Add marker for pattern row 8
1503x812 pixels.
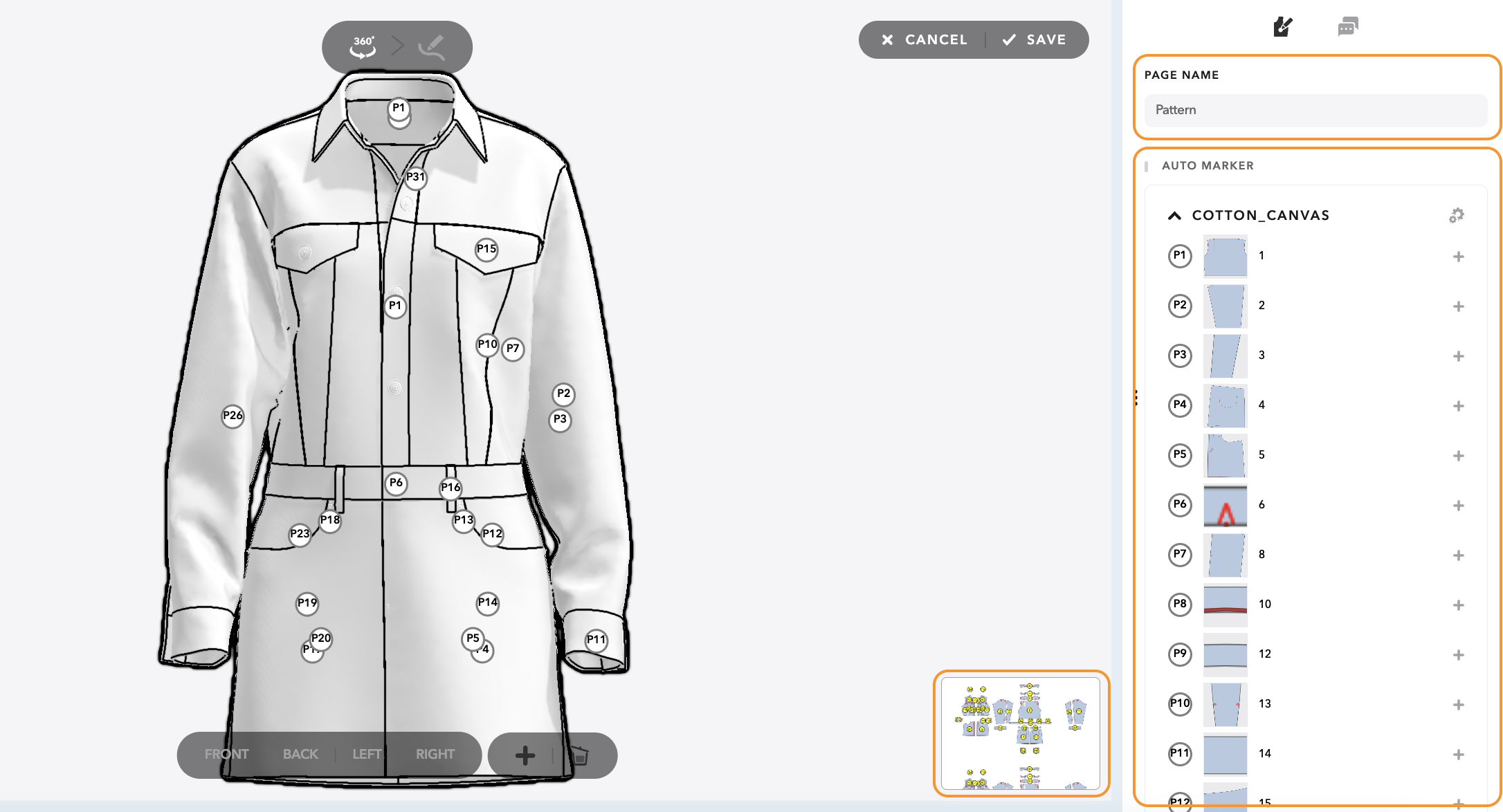click(1458, 555)
